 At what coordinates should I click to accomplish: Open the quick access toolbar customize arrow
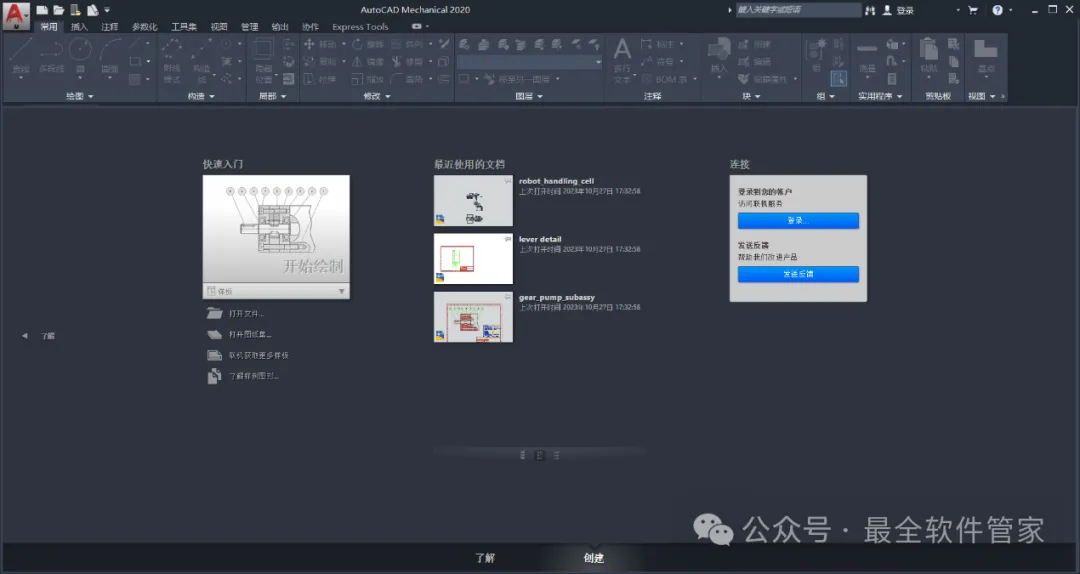click(x=107, y=10)
